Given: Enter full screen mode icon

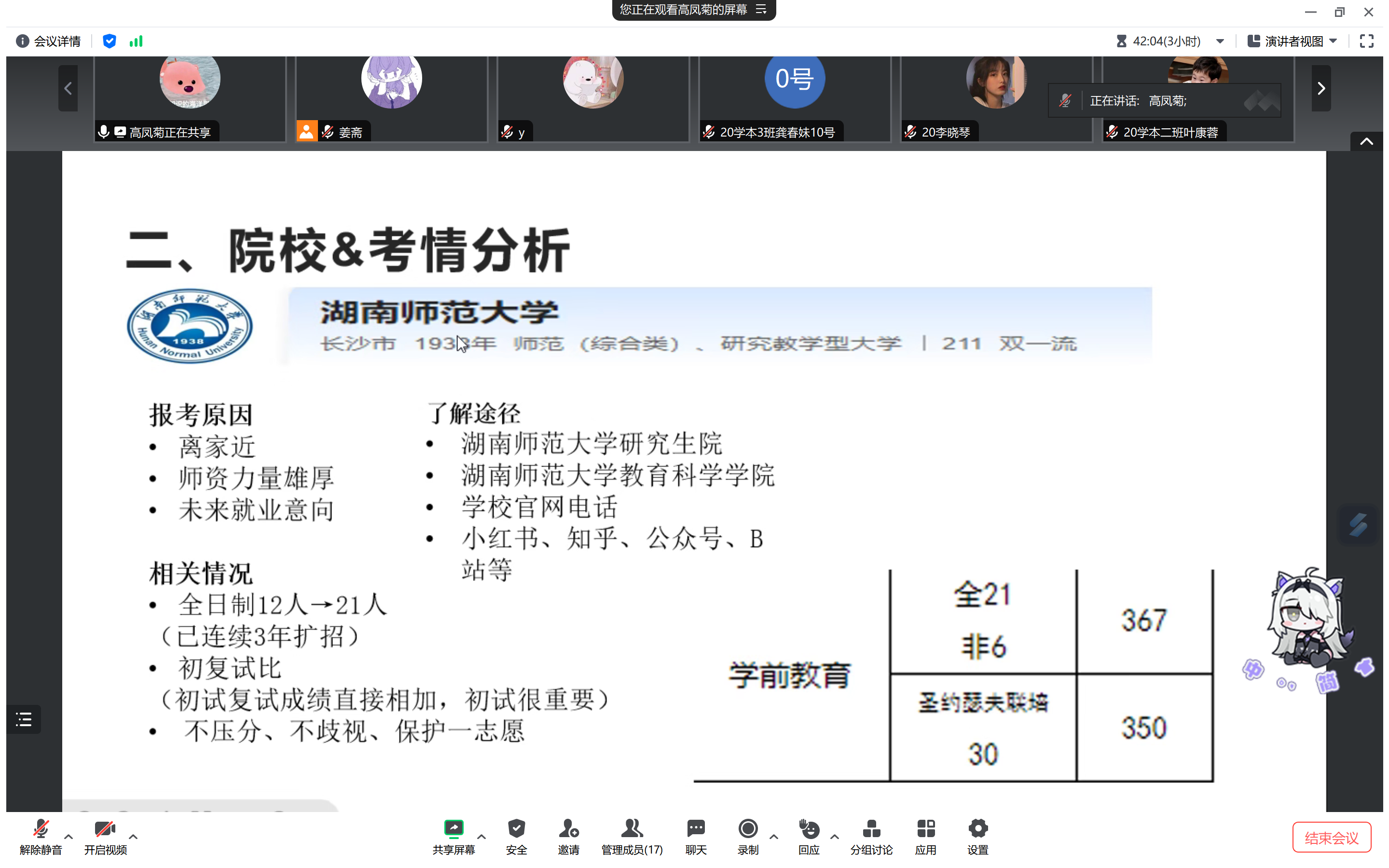Looking at the screenshot, I should [1367, 41].
